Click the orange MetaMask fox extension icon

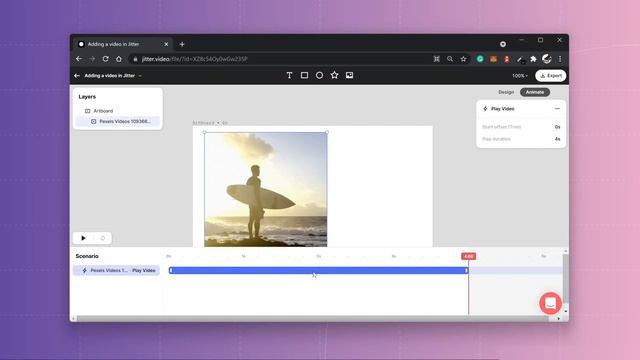pyautogui.click(x=493, y=59)
